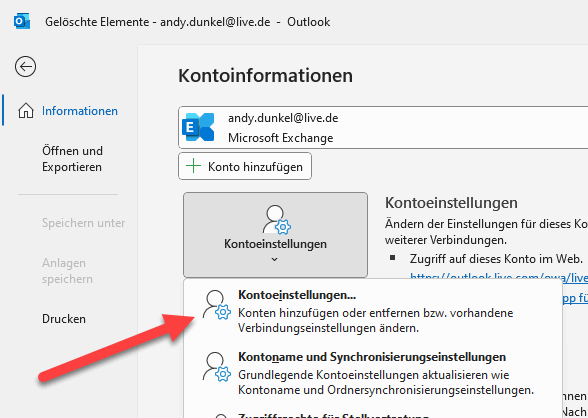Select the disabled Speichern unter item
The width and height of the screenshot is (588, 418).
click(x=83, y=223)
